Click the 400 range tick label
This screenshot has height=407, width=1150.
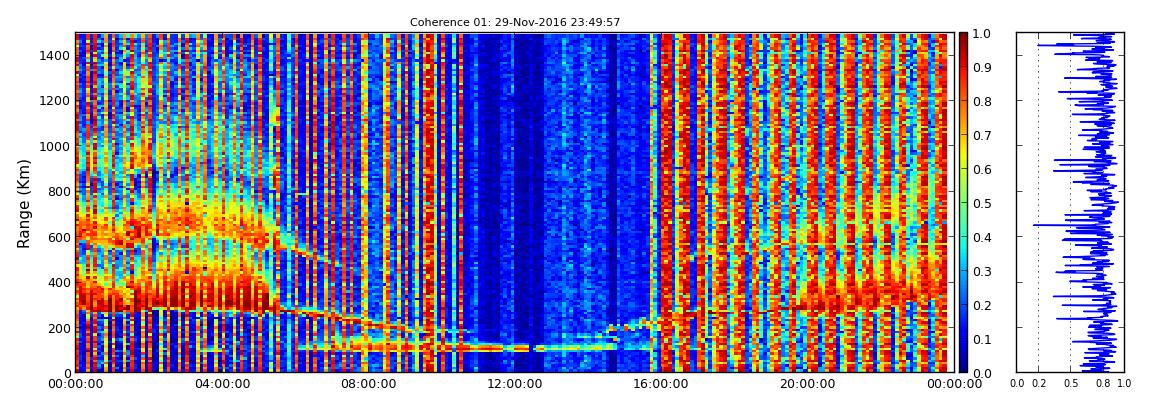point(59,282)
